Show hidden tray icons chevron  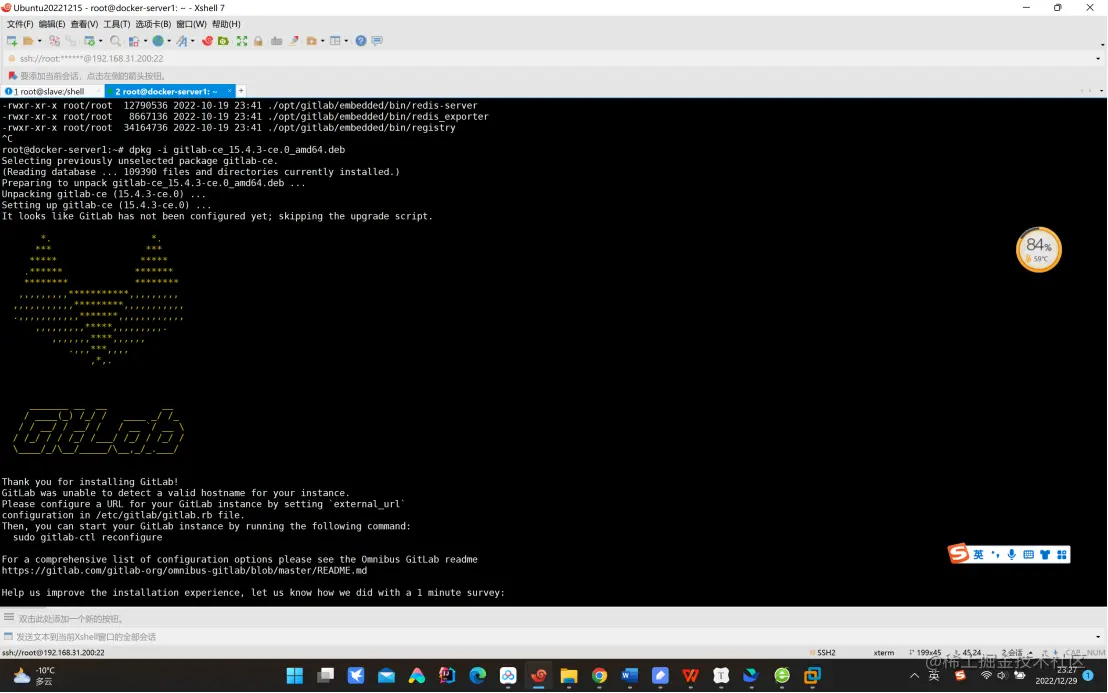click(914, 676)
